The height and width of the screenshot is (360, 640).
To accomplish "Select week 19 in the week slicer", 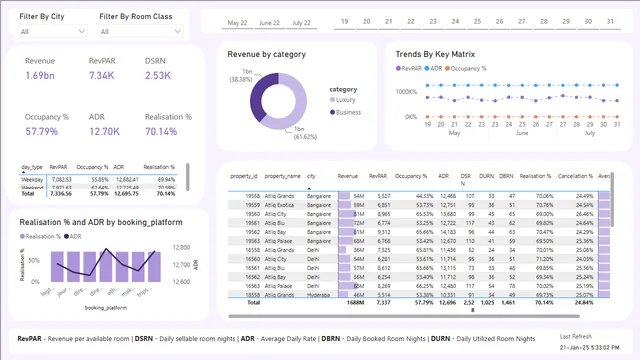I will click(x=344, y=22).
